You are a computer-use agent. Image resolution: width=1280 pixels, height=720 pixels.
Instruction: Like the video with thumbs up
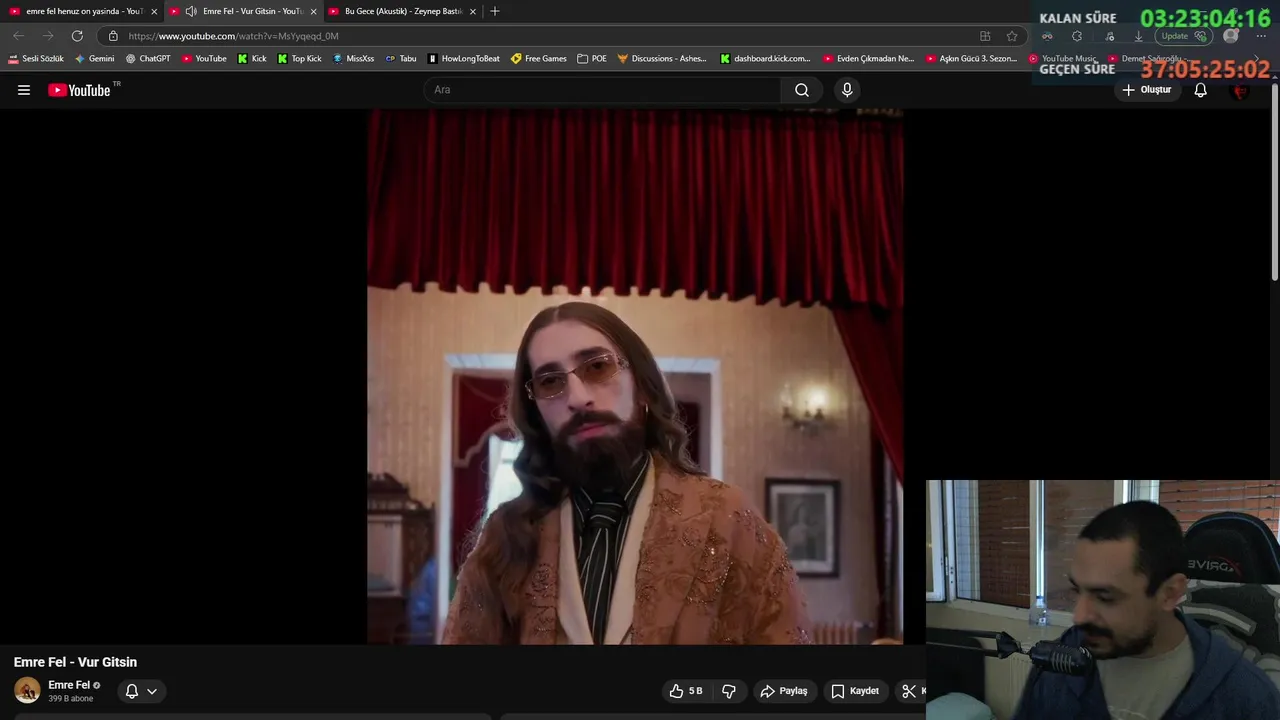tap(686, 691)
